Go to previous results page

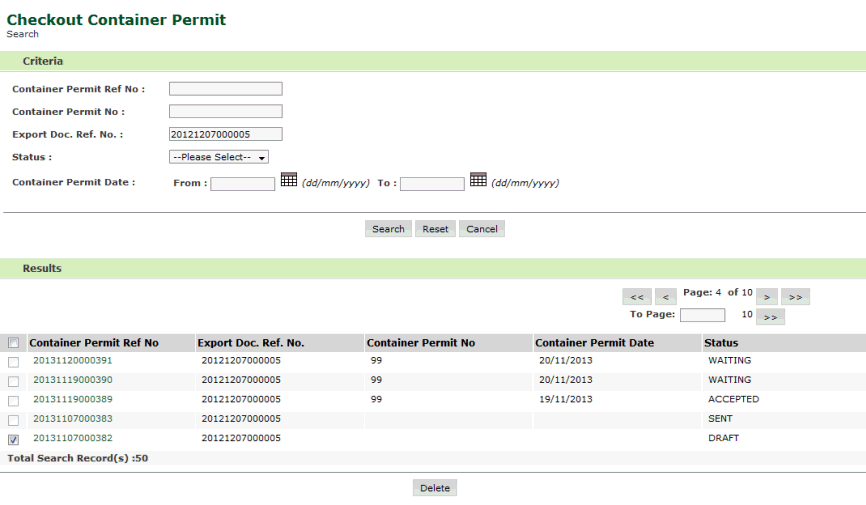(665, 297)
